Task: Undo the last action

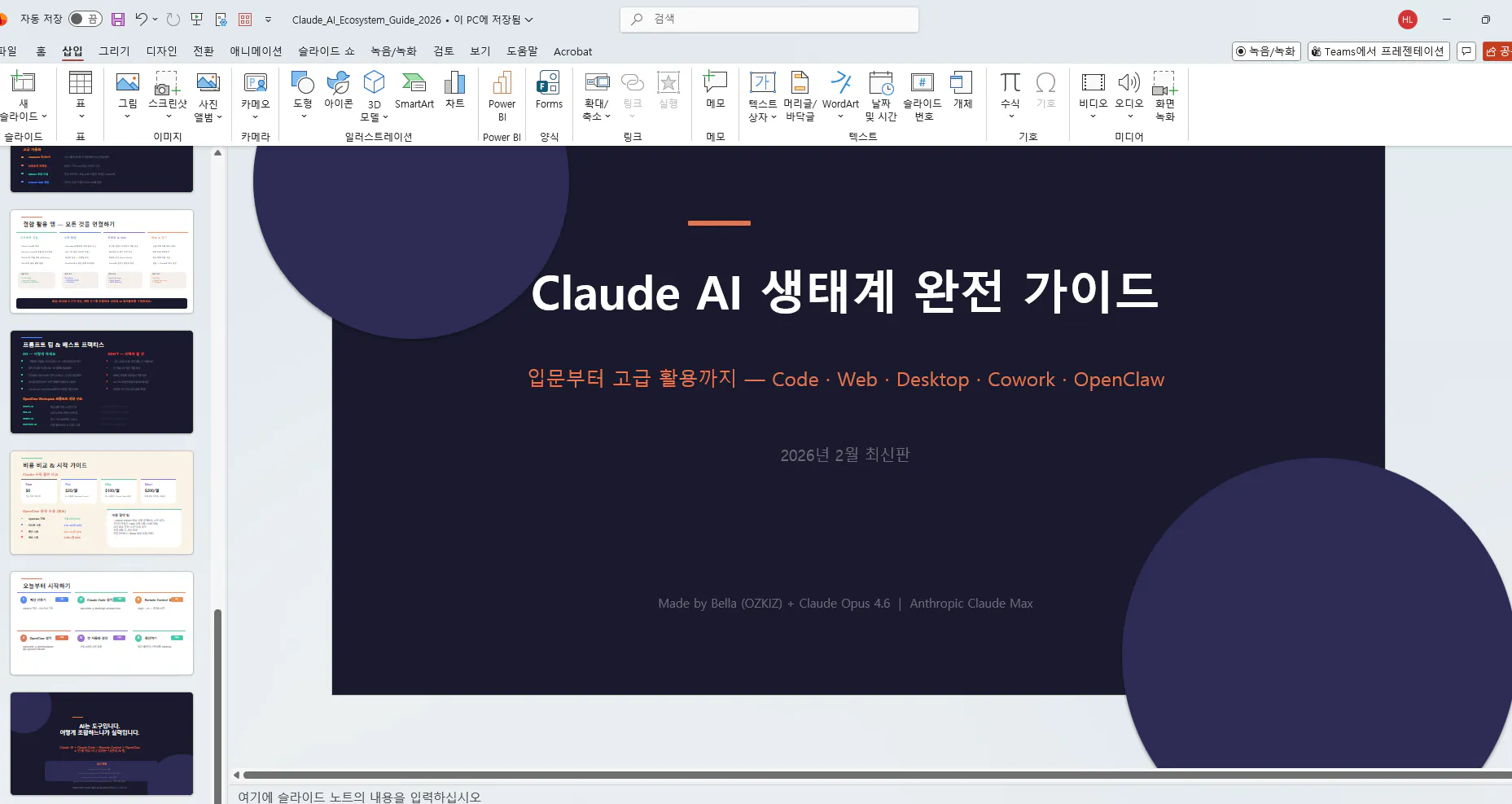Action: [x=142, y=20]
